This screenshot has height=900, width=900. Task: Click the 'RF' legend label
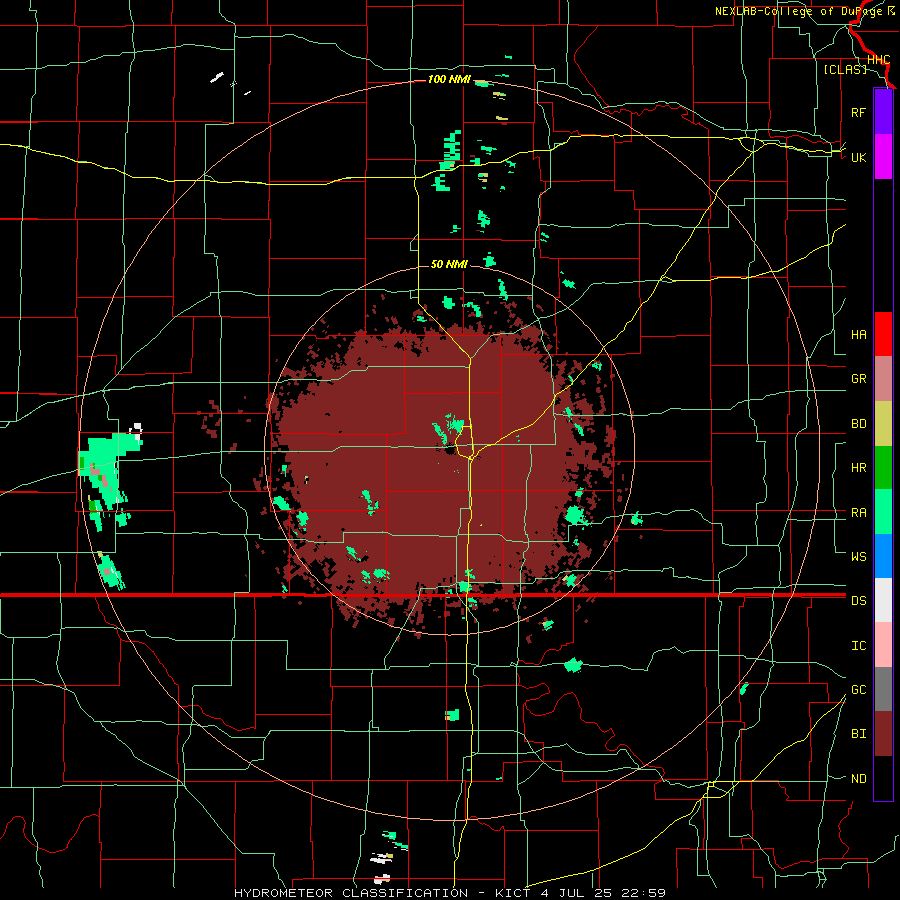[x=858, y=112]
